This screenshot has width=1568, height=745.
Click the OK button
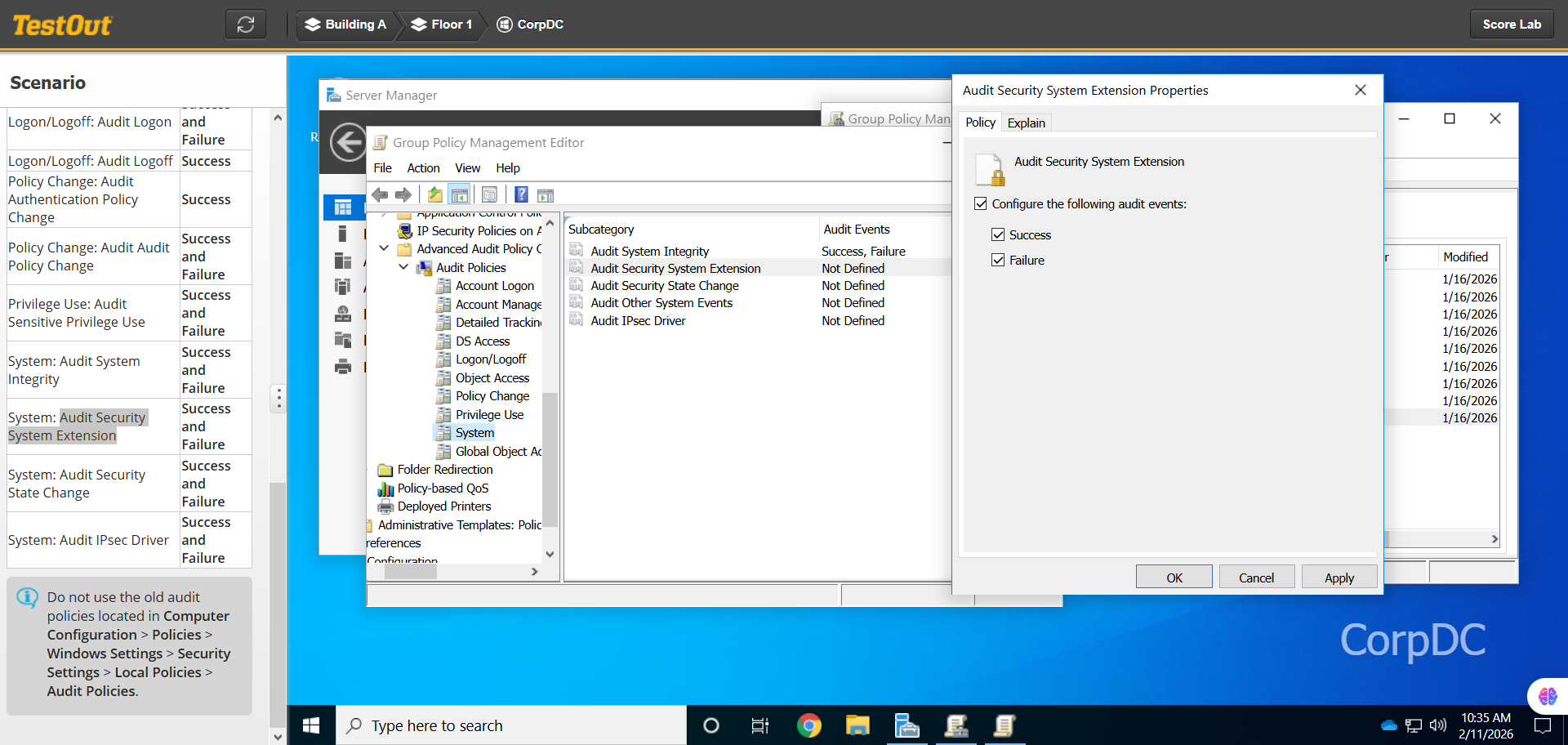click(1174, 578)
